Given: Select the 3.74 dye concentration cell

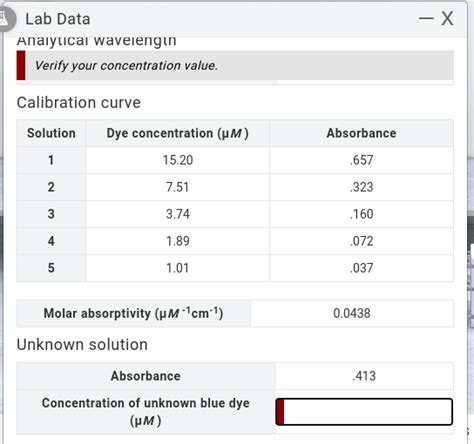Looking at the screenshot, I should tap(177, 214).
